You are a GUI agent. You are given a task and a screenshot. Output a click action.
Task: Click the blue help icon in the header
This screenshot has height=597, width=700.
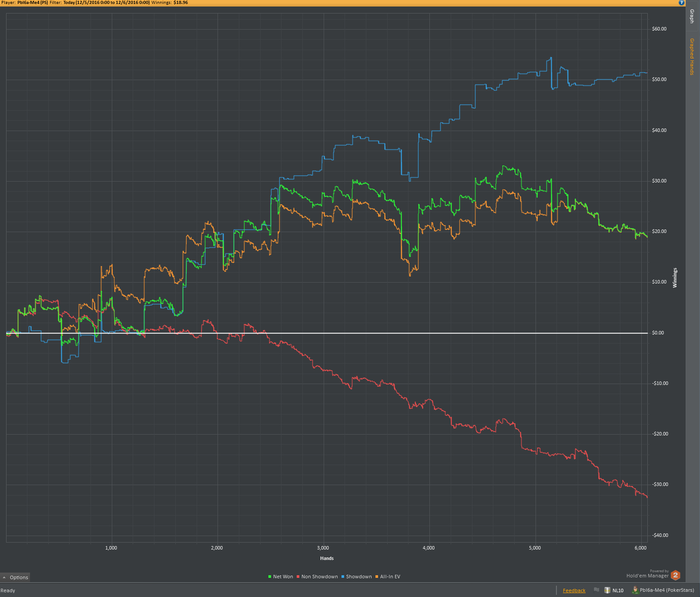point(682,3)
